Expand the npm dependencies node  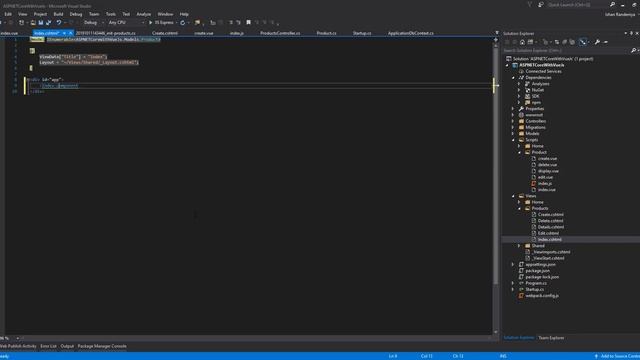click(520, 102)
